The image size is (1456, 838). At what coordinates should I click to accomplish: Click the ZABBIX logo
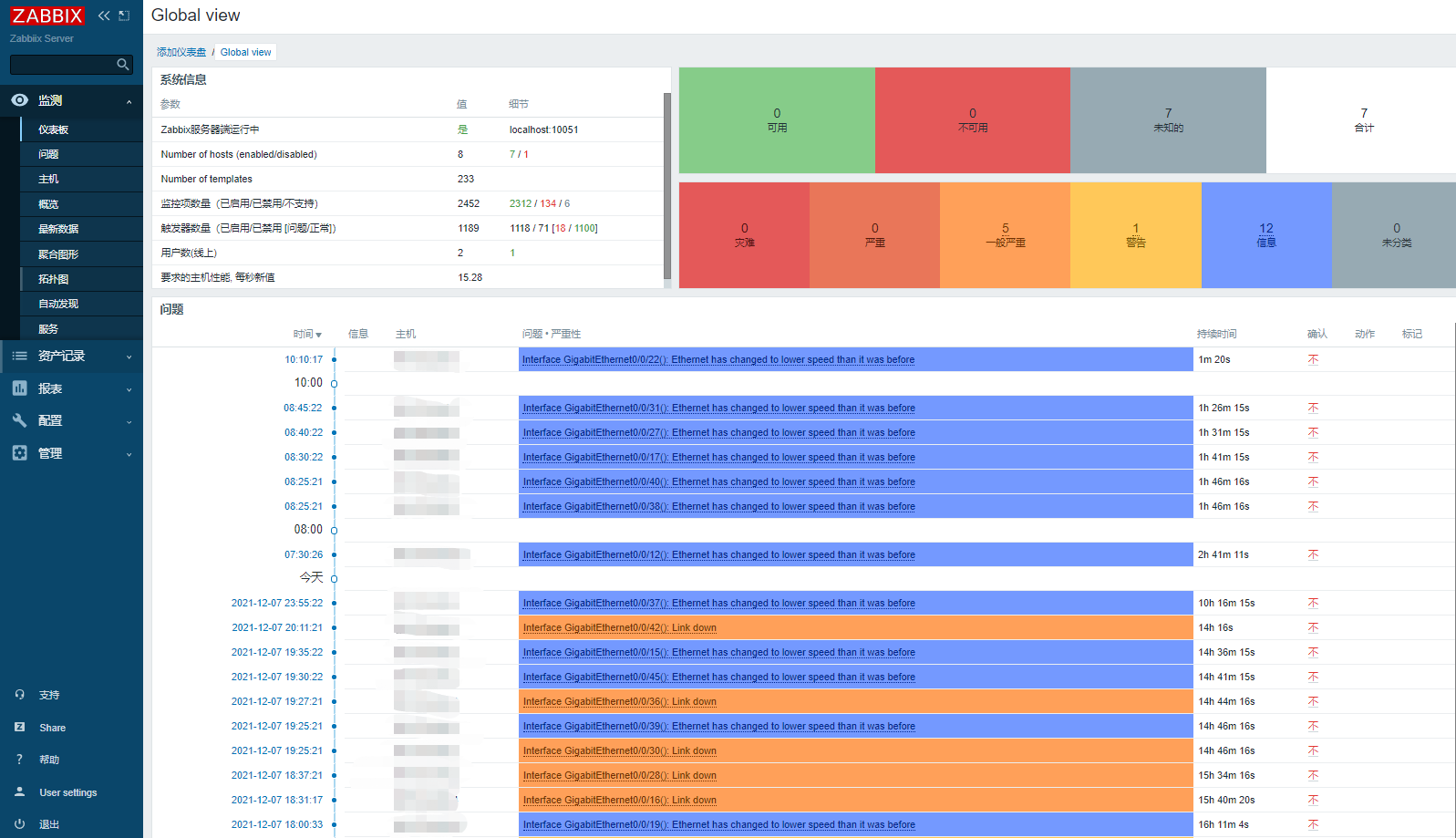click(47, 16)
